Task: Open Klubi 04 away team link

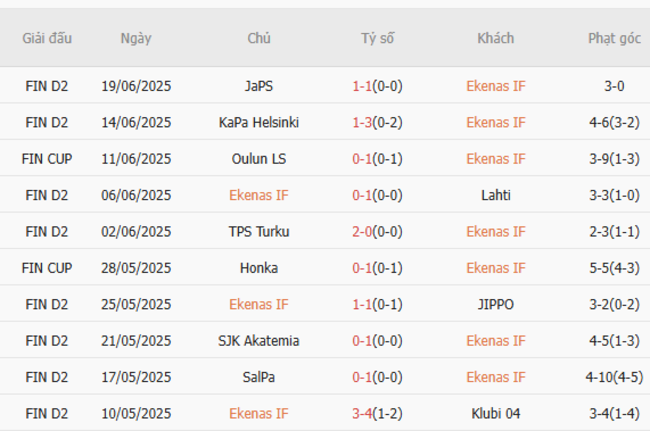Action: 496,413
